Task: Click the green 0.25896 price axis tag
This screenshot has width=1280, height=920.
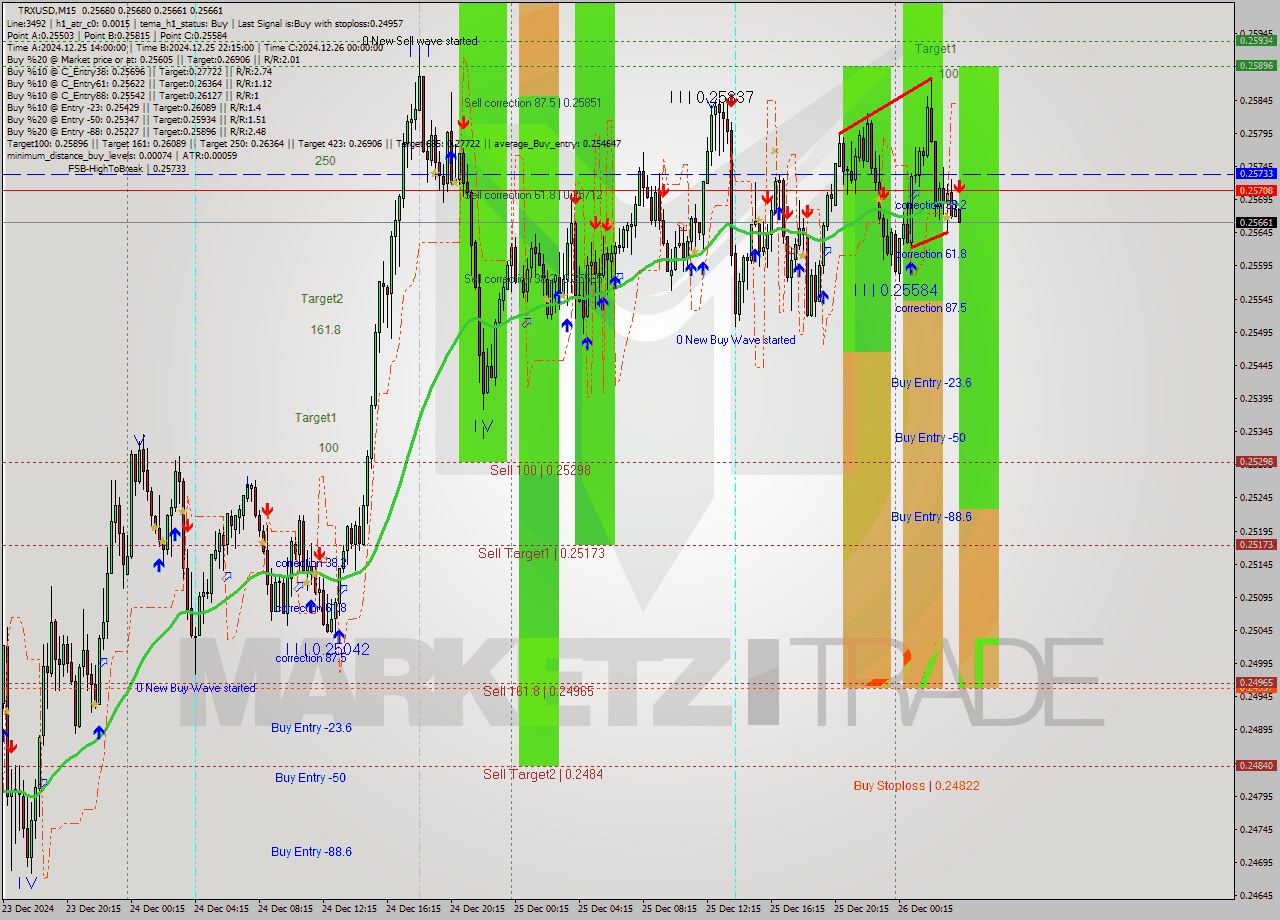Action: [x=1256, y=65]
